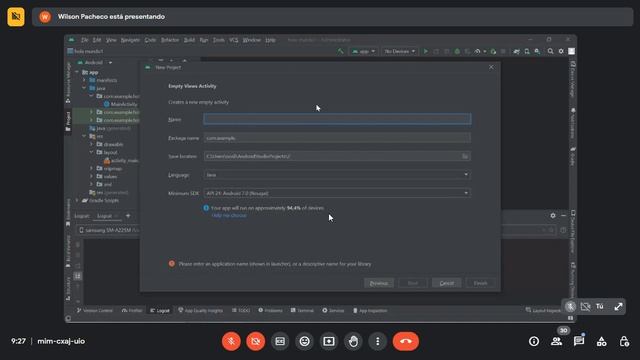Click the Cancel button in dialog
Image resolution: width=640 pixels, height=360 pixels.
(x=447, y=283)
